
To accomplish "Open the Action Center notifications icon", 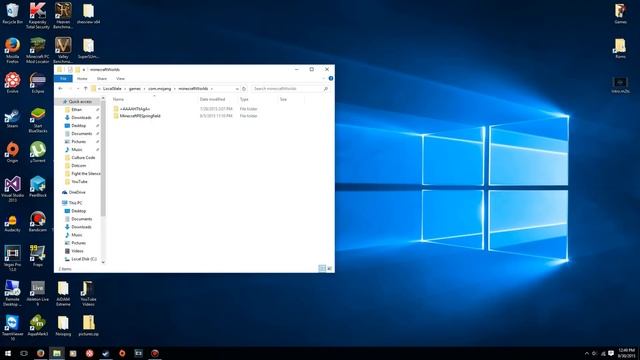I will pyautogui.click(x=611, y=353).
